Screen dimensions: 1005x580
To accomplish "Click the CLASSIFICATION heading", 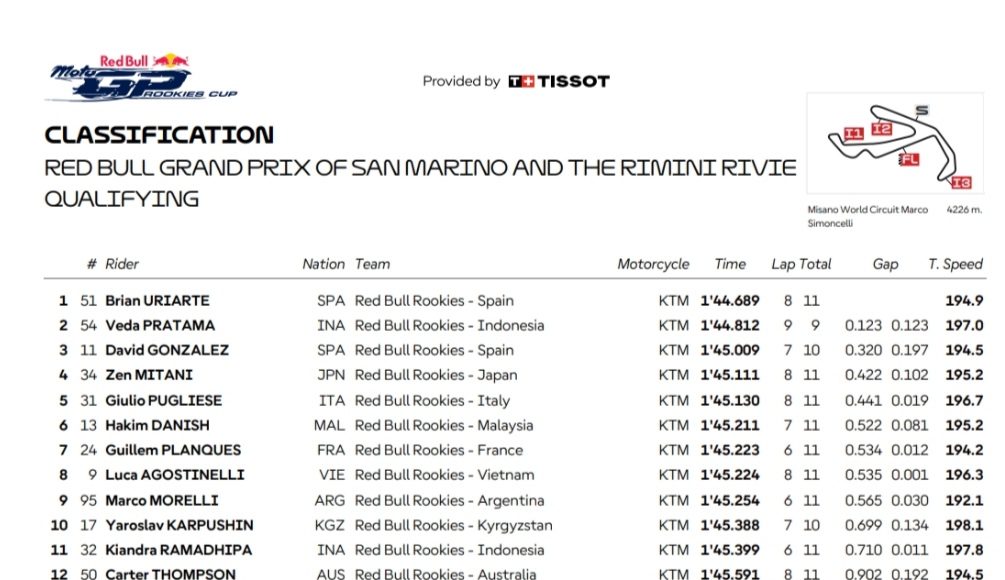I will (x=159, y=135).
